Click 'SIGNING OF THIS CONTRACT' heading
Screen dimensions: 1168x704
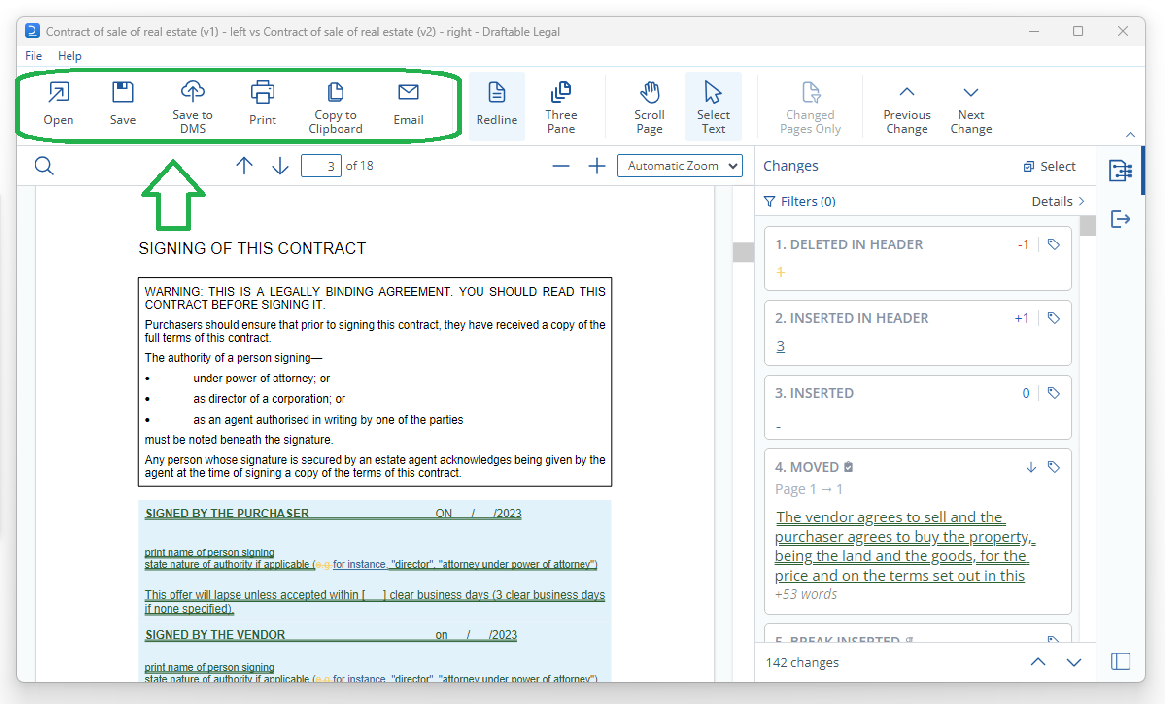coord(253,248)
